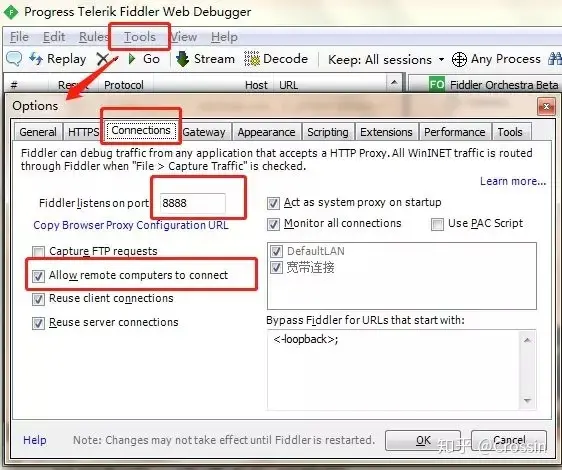This screenshot has height=470, width=562.
Task: Open the View menu
Action: click(184, 37)
